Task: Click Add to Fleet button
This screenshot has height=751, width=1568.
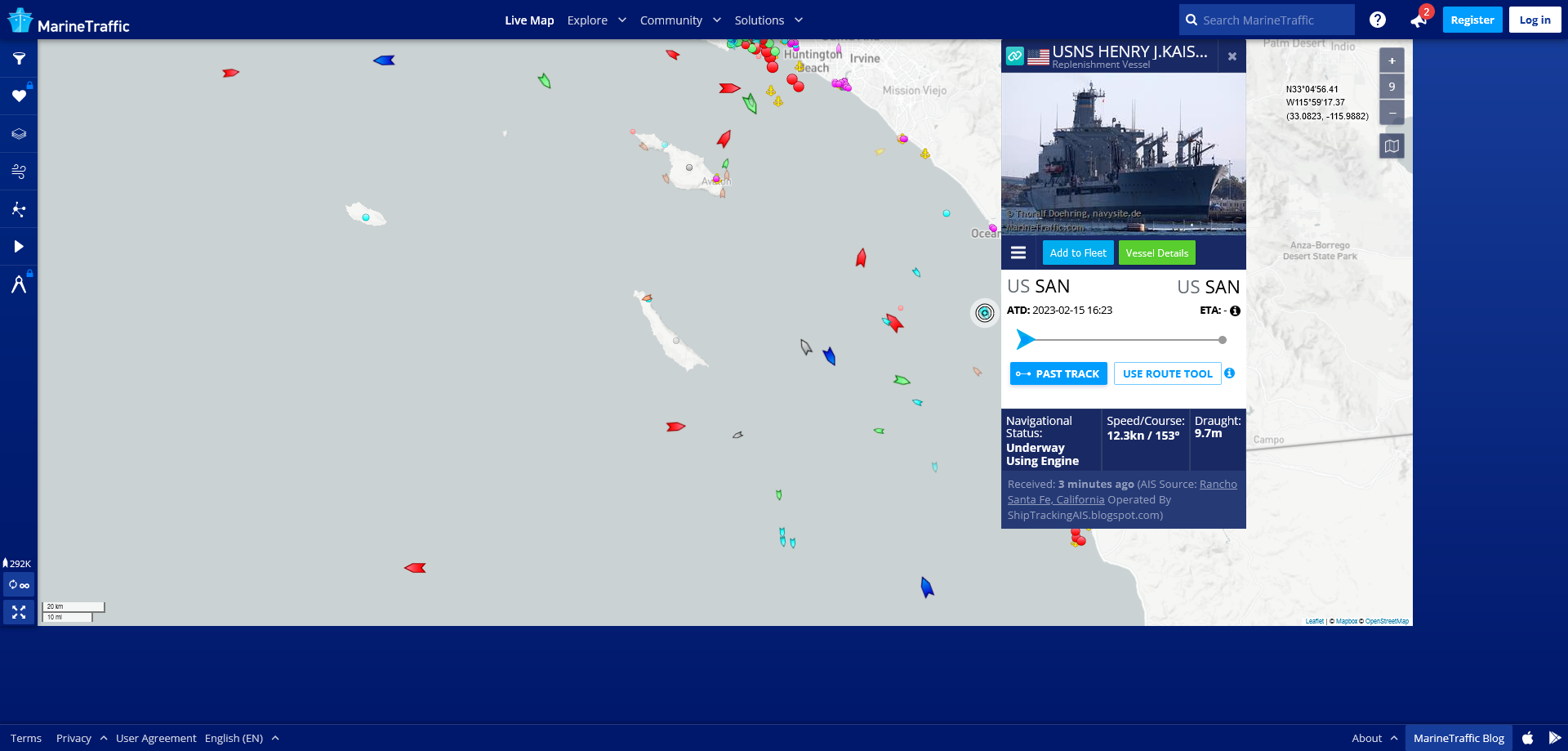Action: click(x=1078, y=253)
